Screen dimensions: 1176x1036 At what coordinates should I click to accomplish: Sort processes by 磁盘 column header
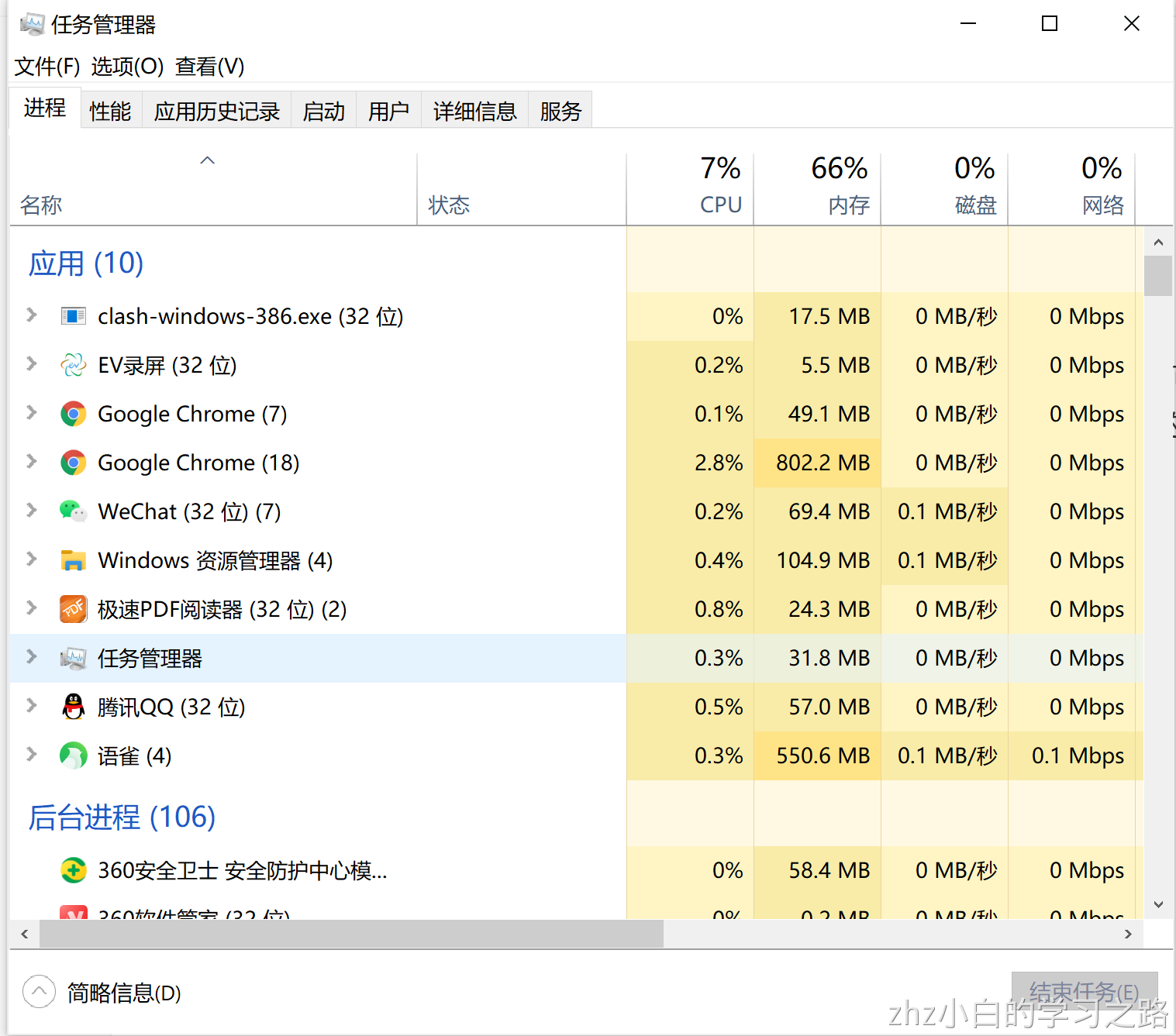click(944, 190)
